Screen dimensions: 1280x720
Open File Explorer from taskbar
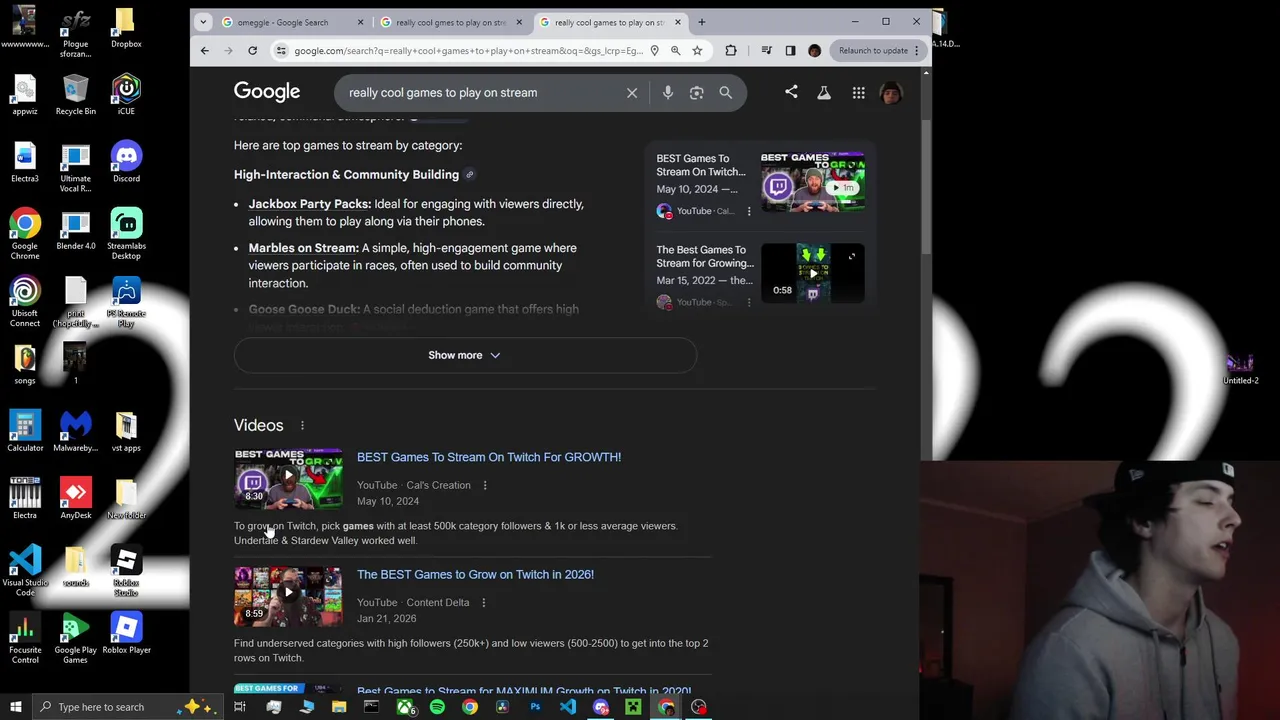[x=339, y=707]
